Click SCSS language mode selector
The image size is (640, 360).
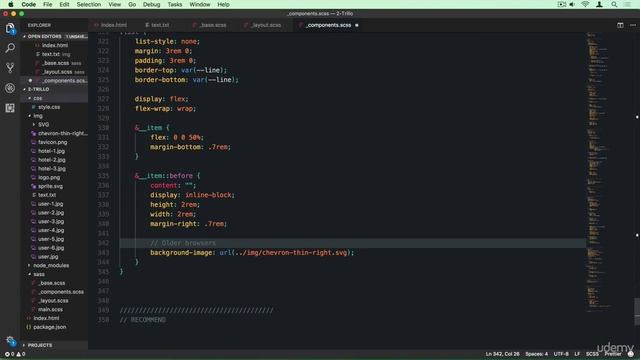pyautogui.click(x=592, y=354)
